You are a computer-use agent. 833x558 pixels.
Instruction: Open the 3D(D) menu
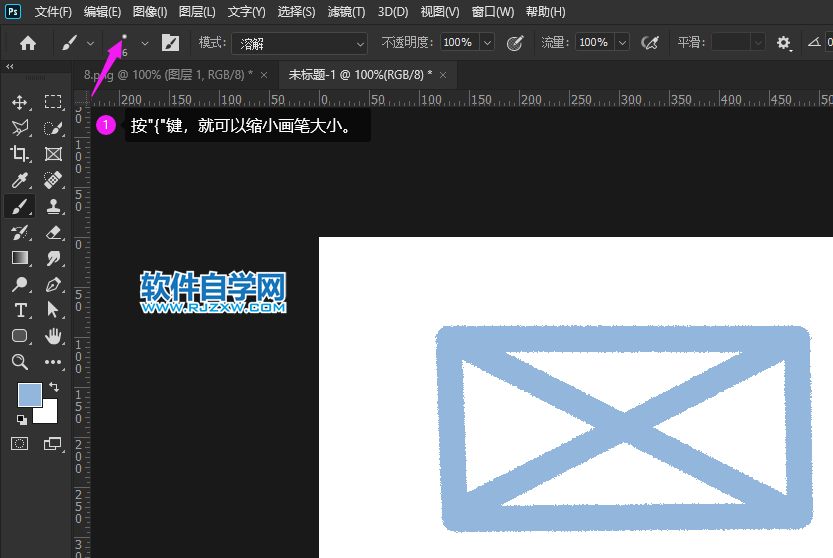pos(393,12)
